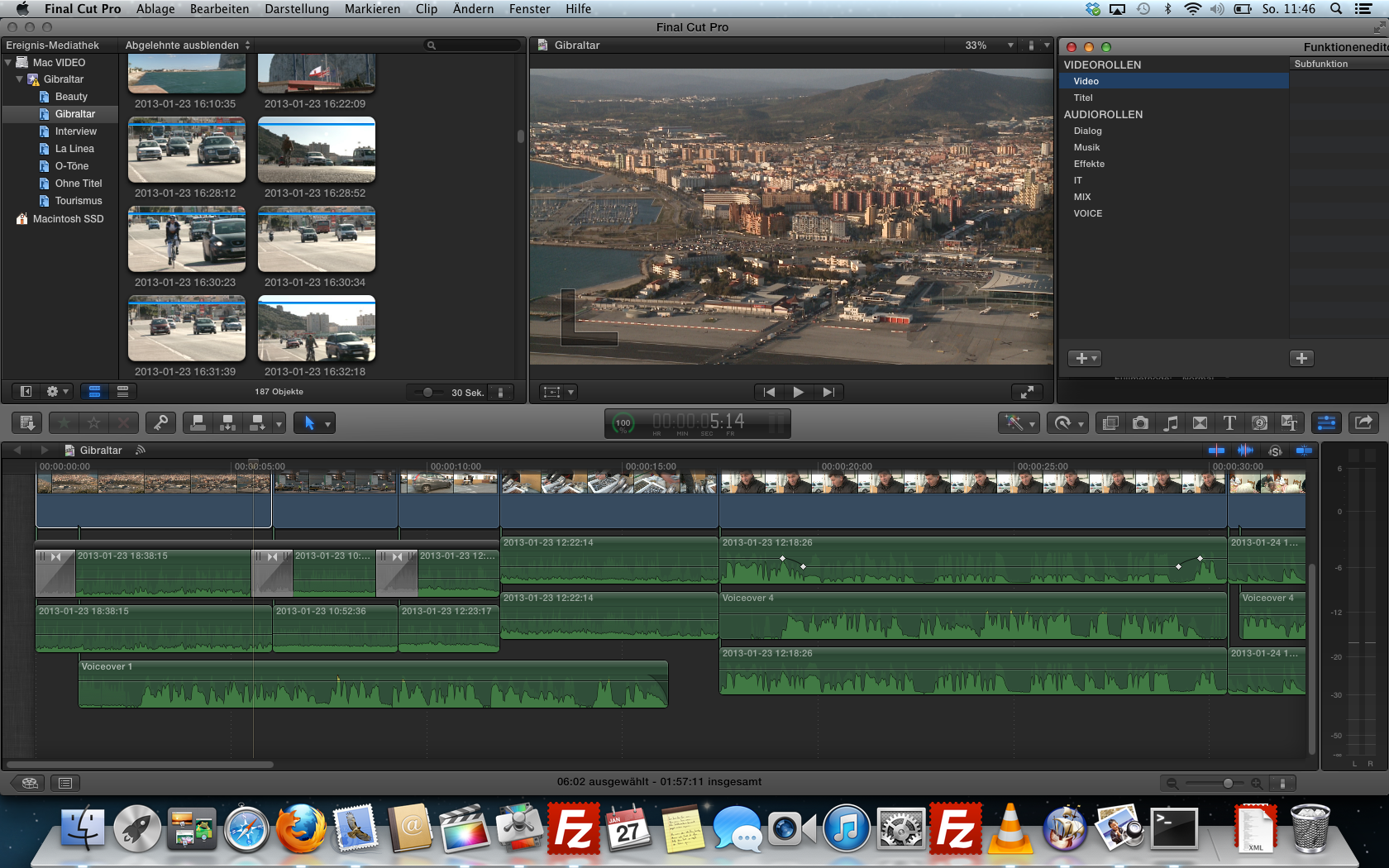Click the event browser search field
The width and height of the screenshot is (1389, 868).
(x=473, y=45)
